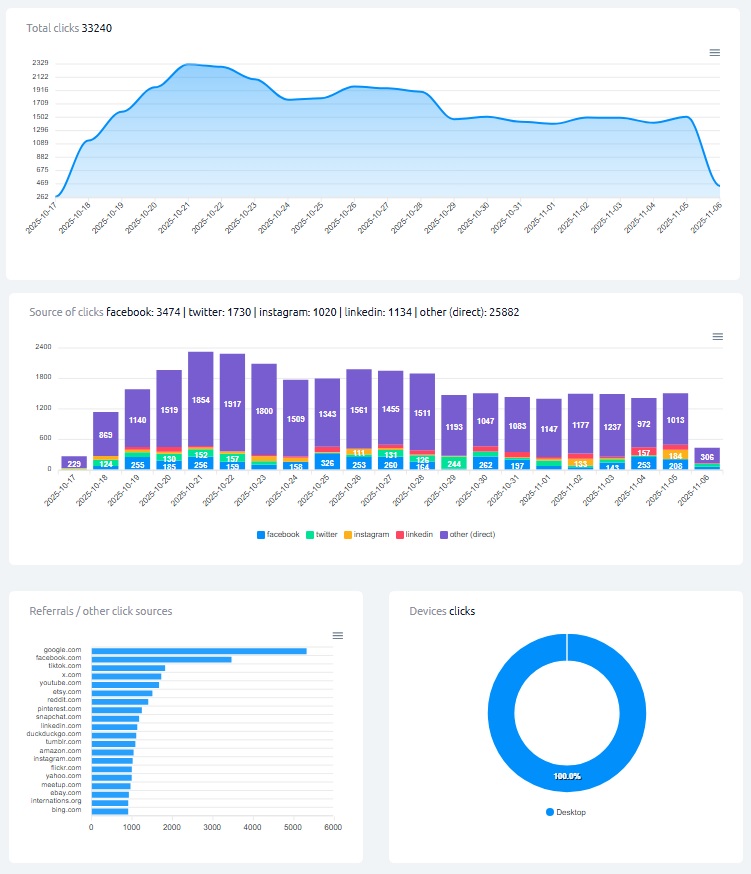This screenshot has width=751, height=874.
Task: Click the 100.0% Desktop donut ring
Action: click(x=566, y=775)
